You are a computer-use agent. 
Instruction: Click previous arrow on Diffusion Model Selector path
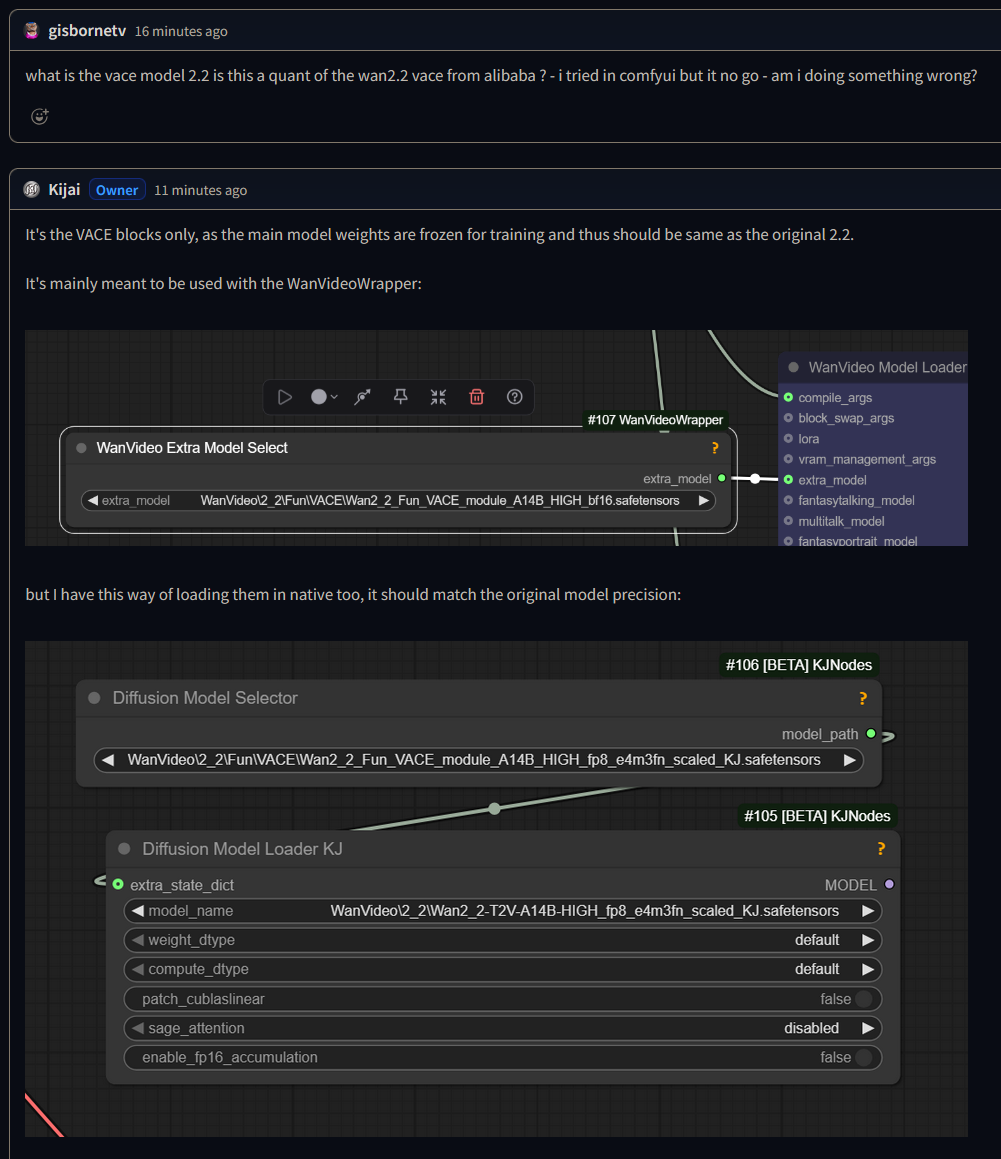click(108, 760)
